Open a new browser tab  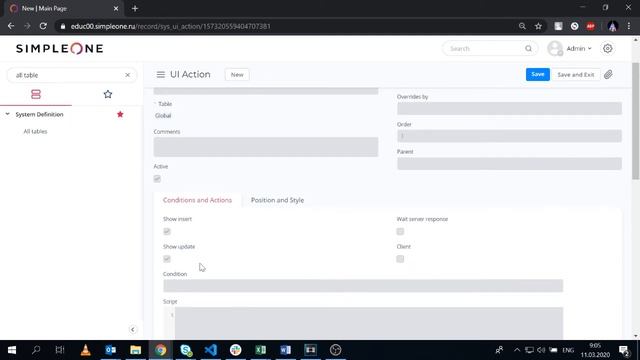(x=135, y=8)
